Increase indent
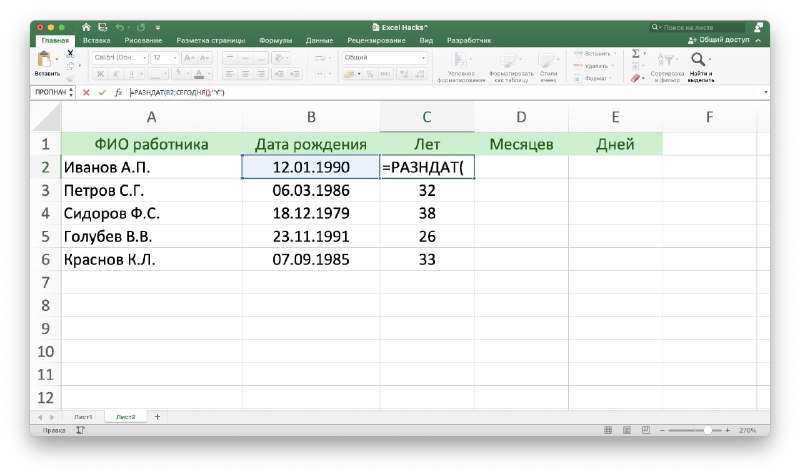This screenshot has height=476, width=800. click(x=294, y=74)
